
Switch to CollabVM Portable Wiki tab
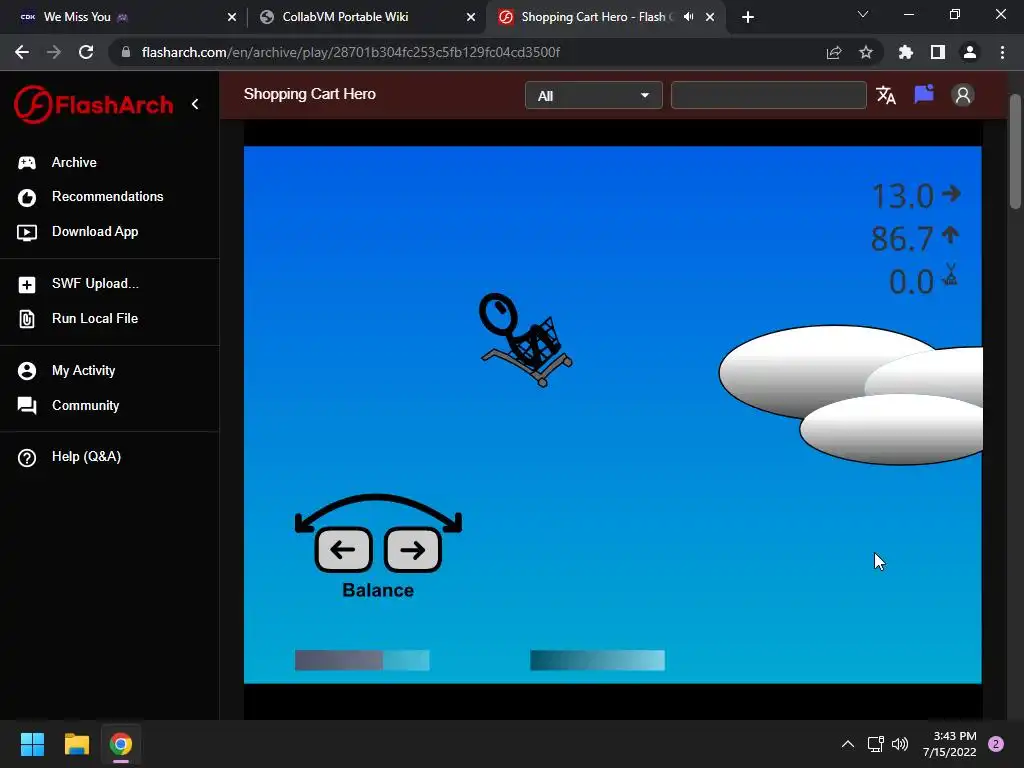345,17
